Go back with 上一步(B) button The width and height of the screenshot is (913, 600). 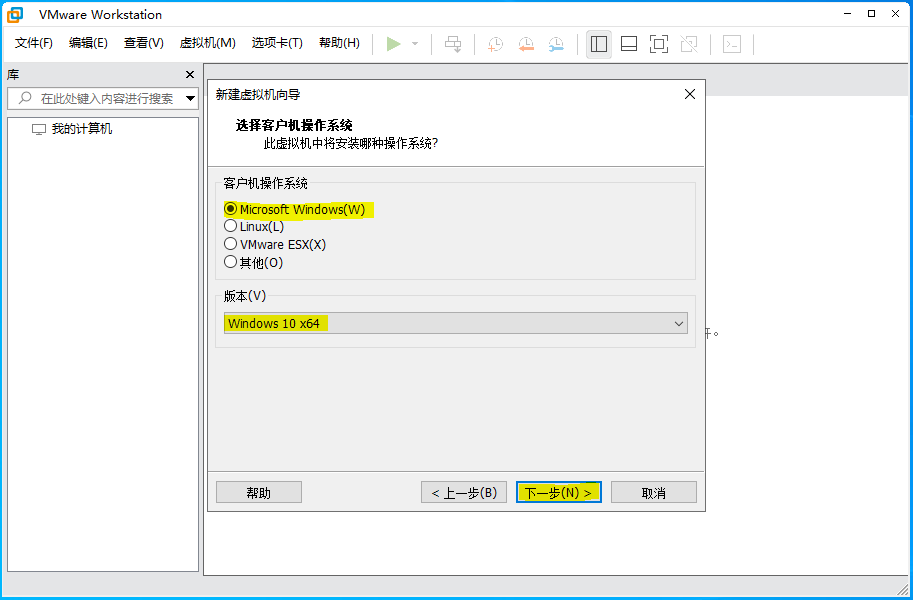coord(464,493)
